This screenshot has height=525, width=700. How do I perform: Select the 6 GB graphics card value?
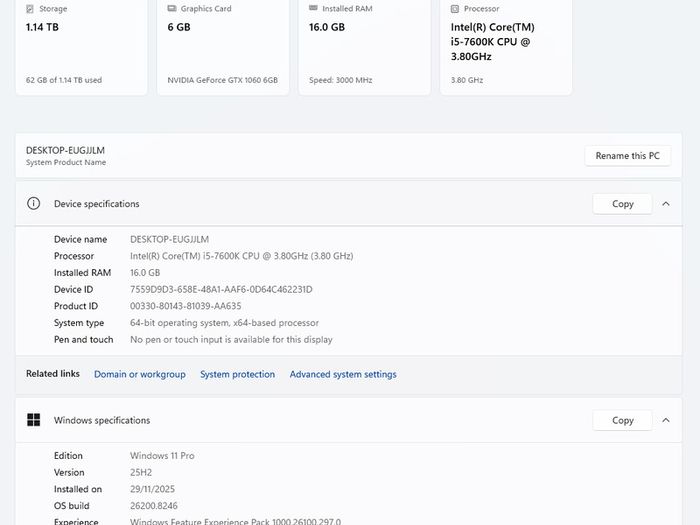click(179, 27)
